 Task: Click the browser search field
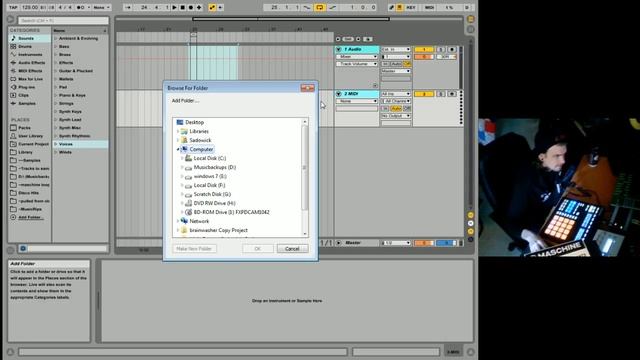(64, 20)
